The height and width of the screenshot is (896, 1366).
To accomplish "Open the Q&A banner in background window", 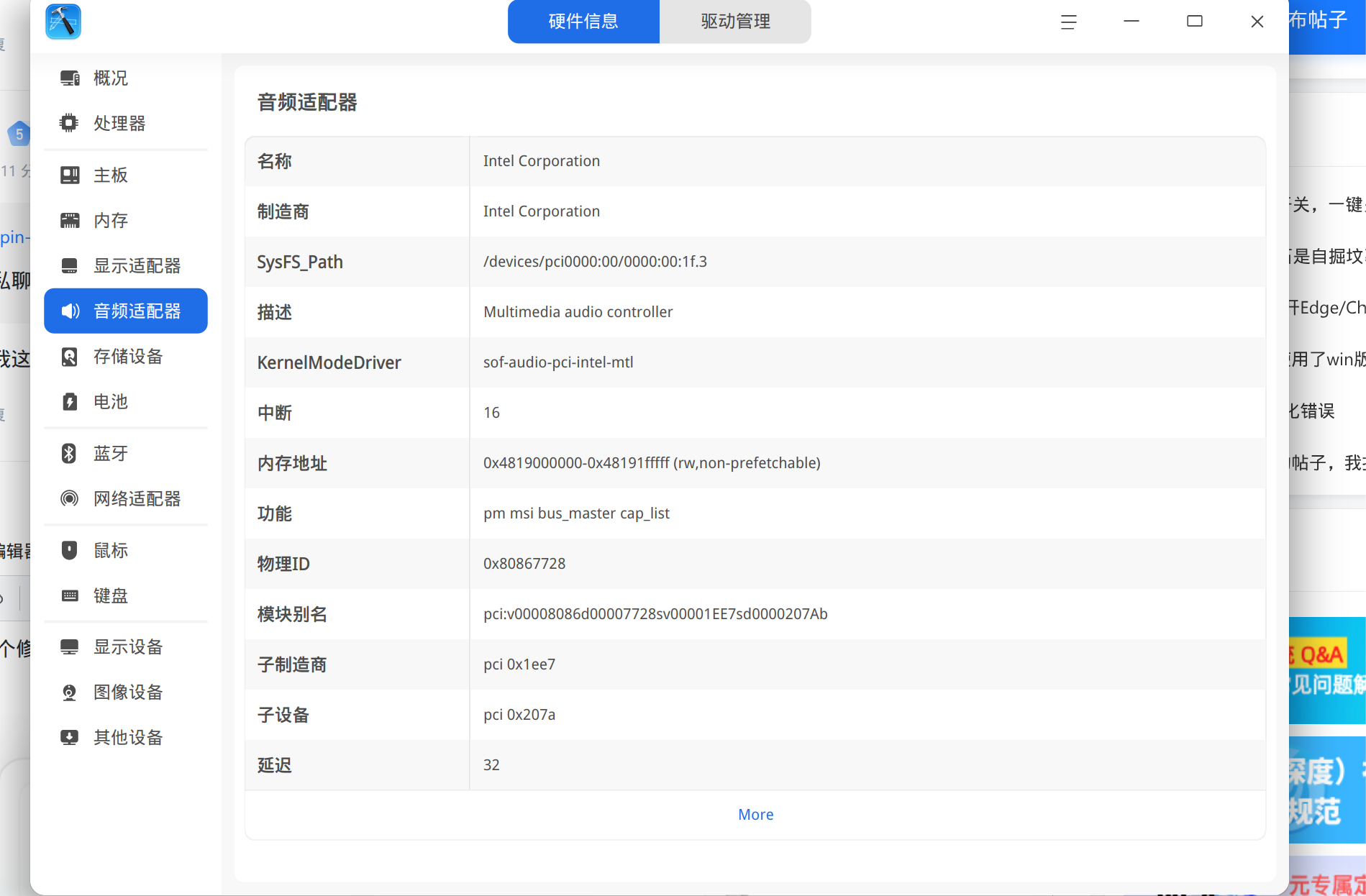I will [x=1327, y=670].
